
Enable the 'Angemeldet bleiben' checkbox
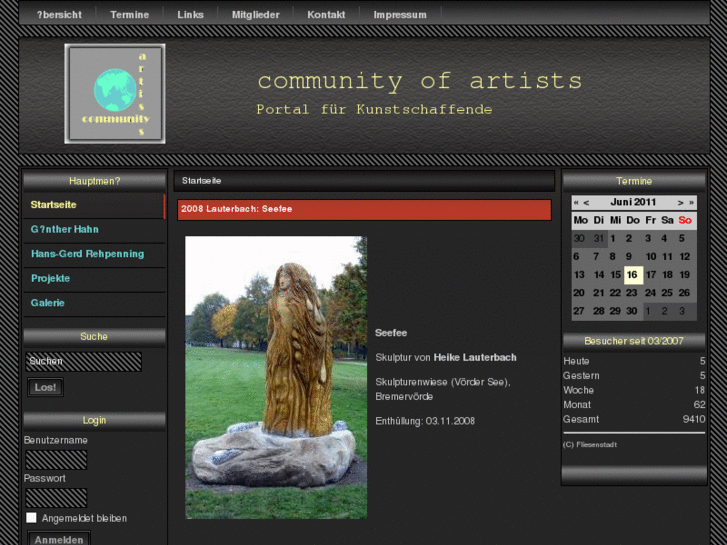click(31, 518)
